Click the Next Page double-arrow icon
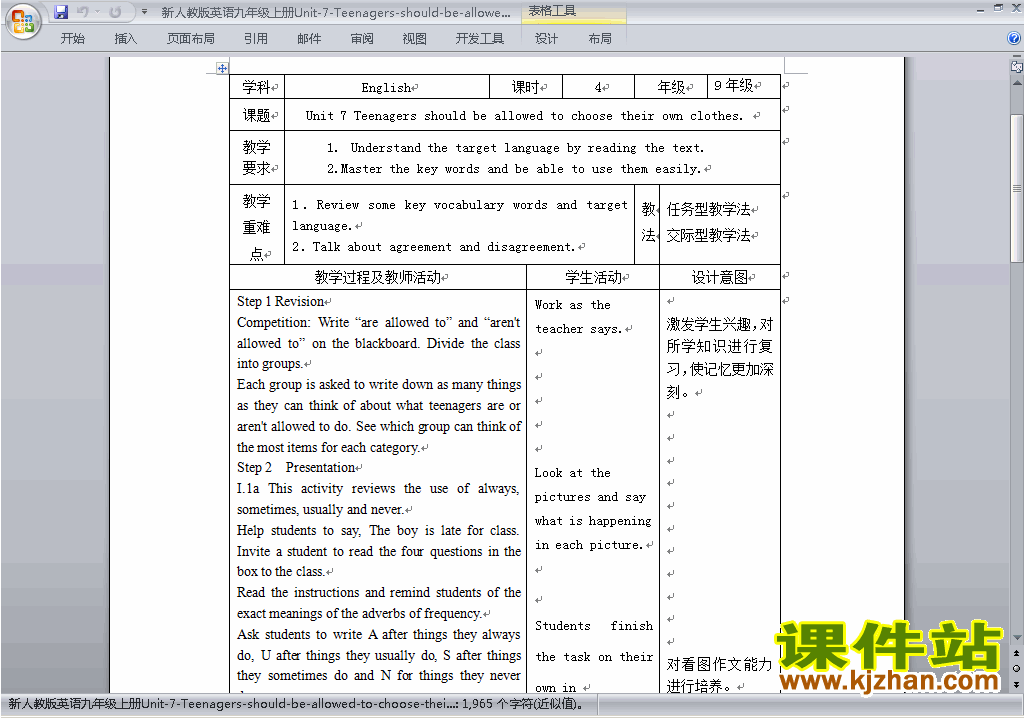Viewport: 1024px width, 718px height. (x=1016, y=684)
